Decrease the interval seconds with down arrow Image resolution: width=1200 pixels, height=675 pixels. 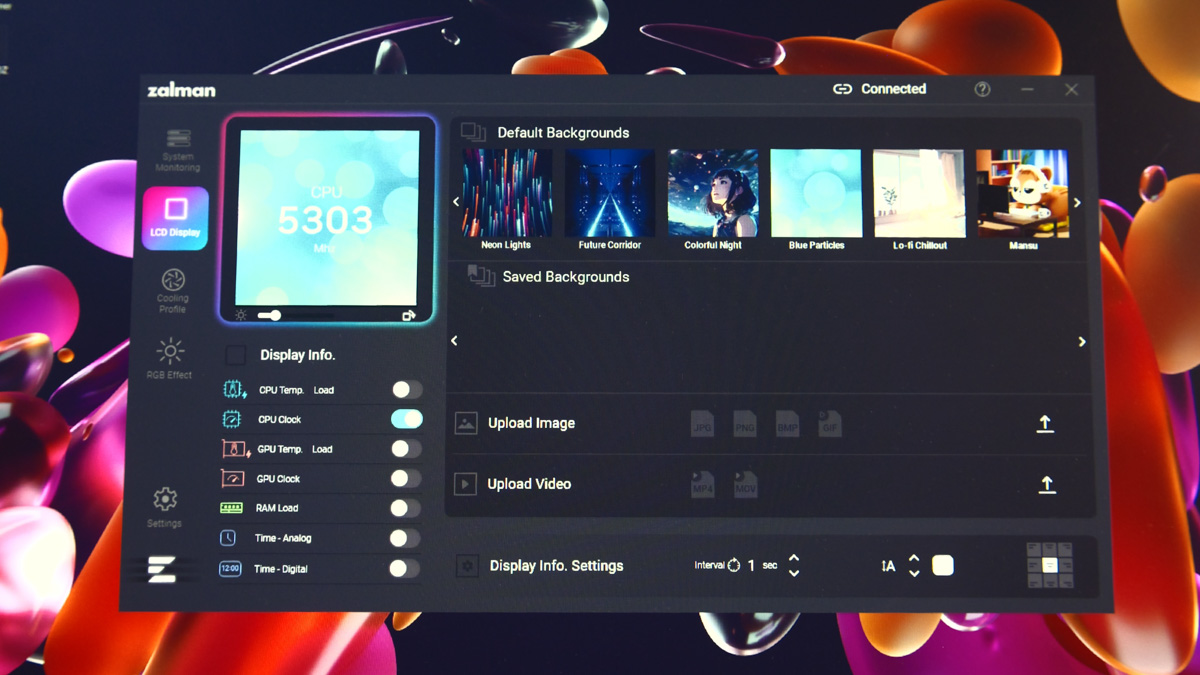[x=794, y=573]
